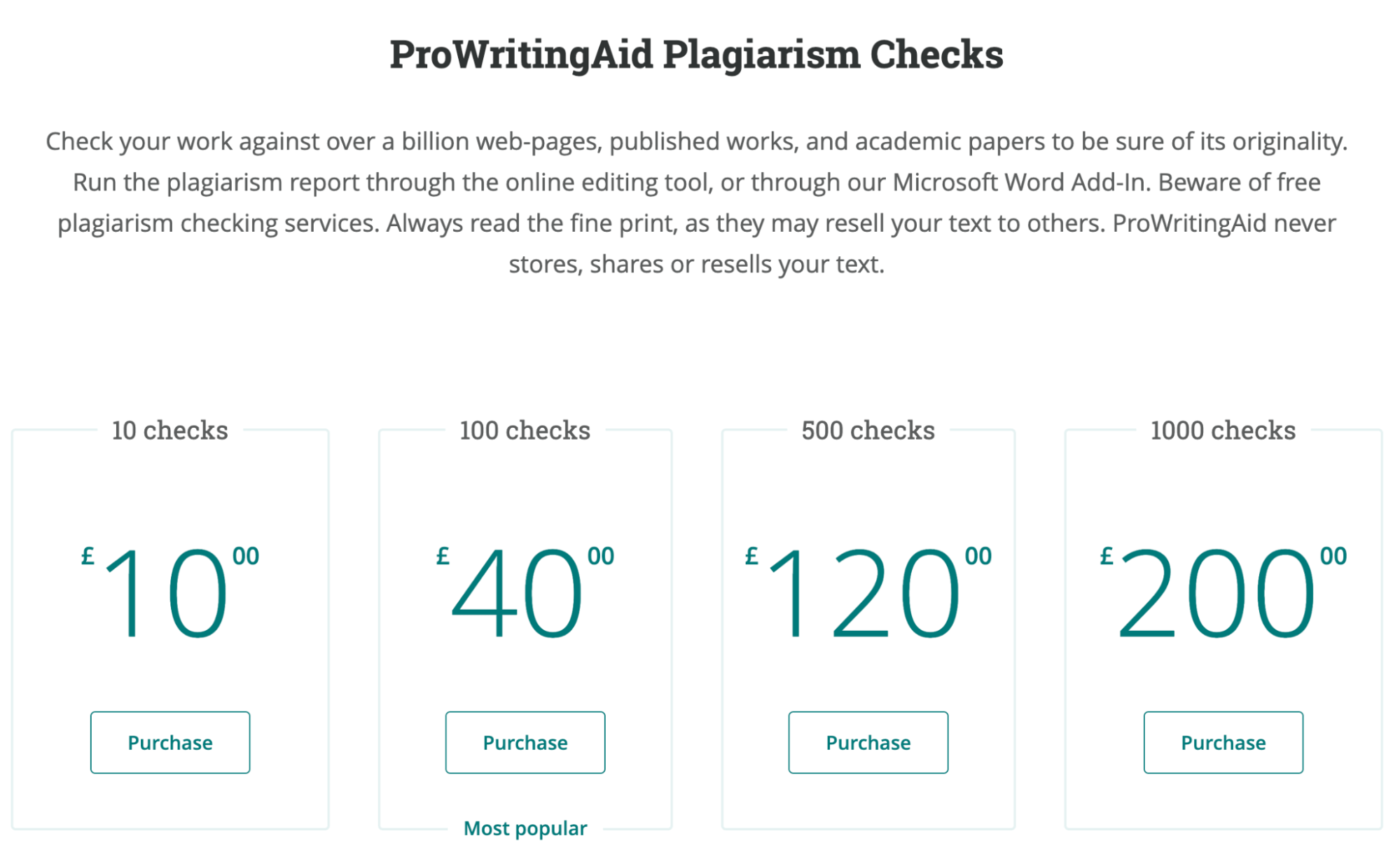Viewport: 1400px width, 850px height.
Task: Click Purchase under the Most popular plan
Action: click(525, 742)
